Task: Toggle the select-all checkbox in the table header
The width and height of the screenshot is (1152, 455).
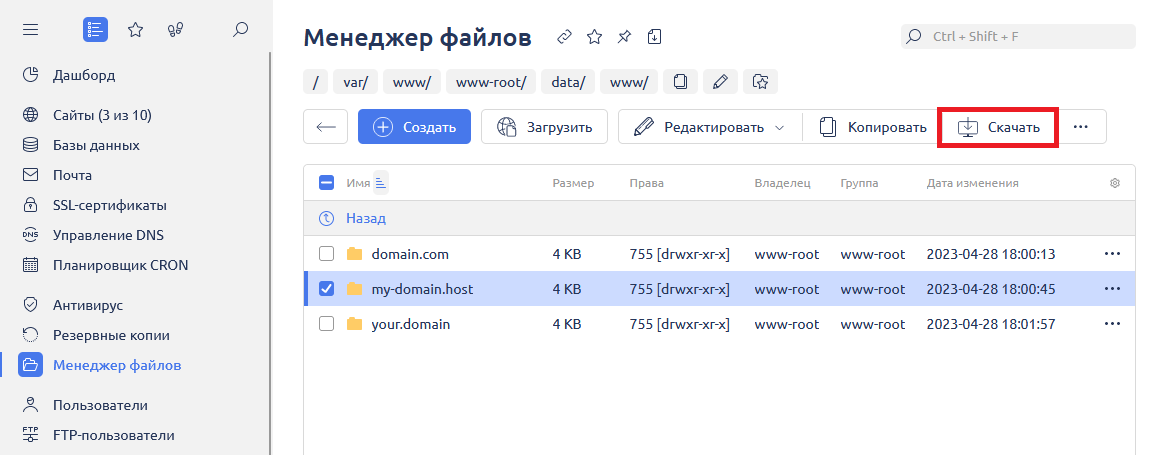Action: [x=326, y=183]
